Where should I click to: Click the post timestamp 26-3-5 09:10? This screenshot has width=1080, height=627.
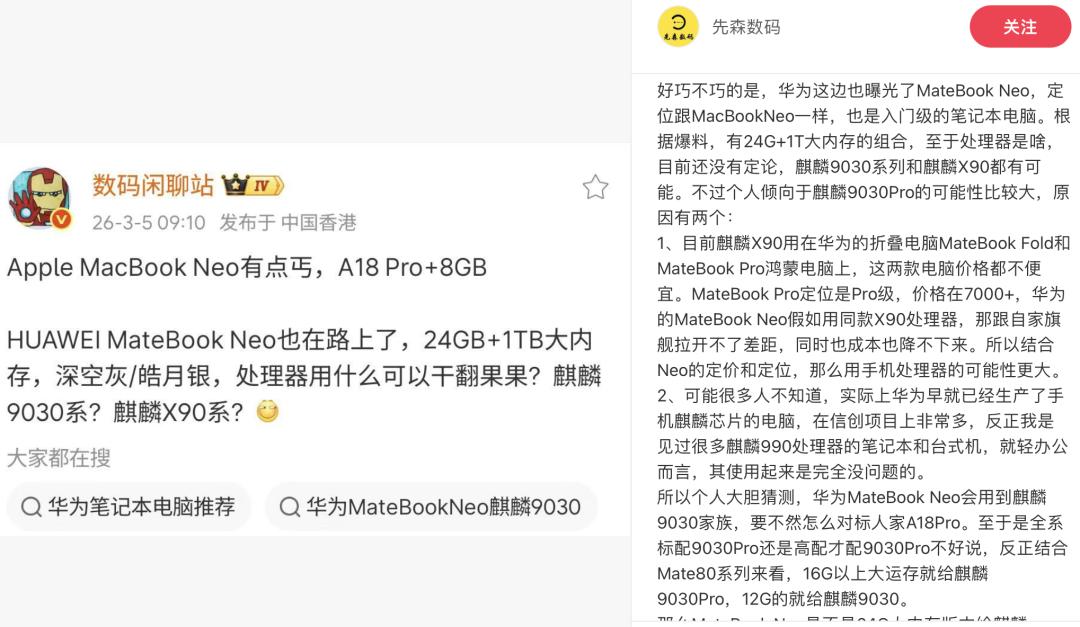click(149, 223)
